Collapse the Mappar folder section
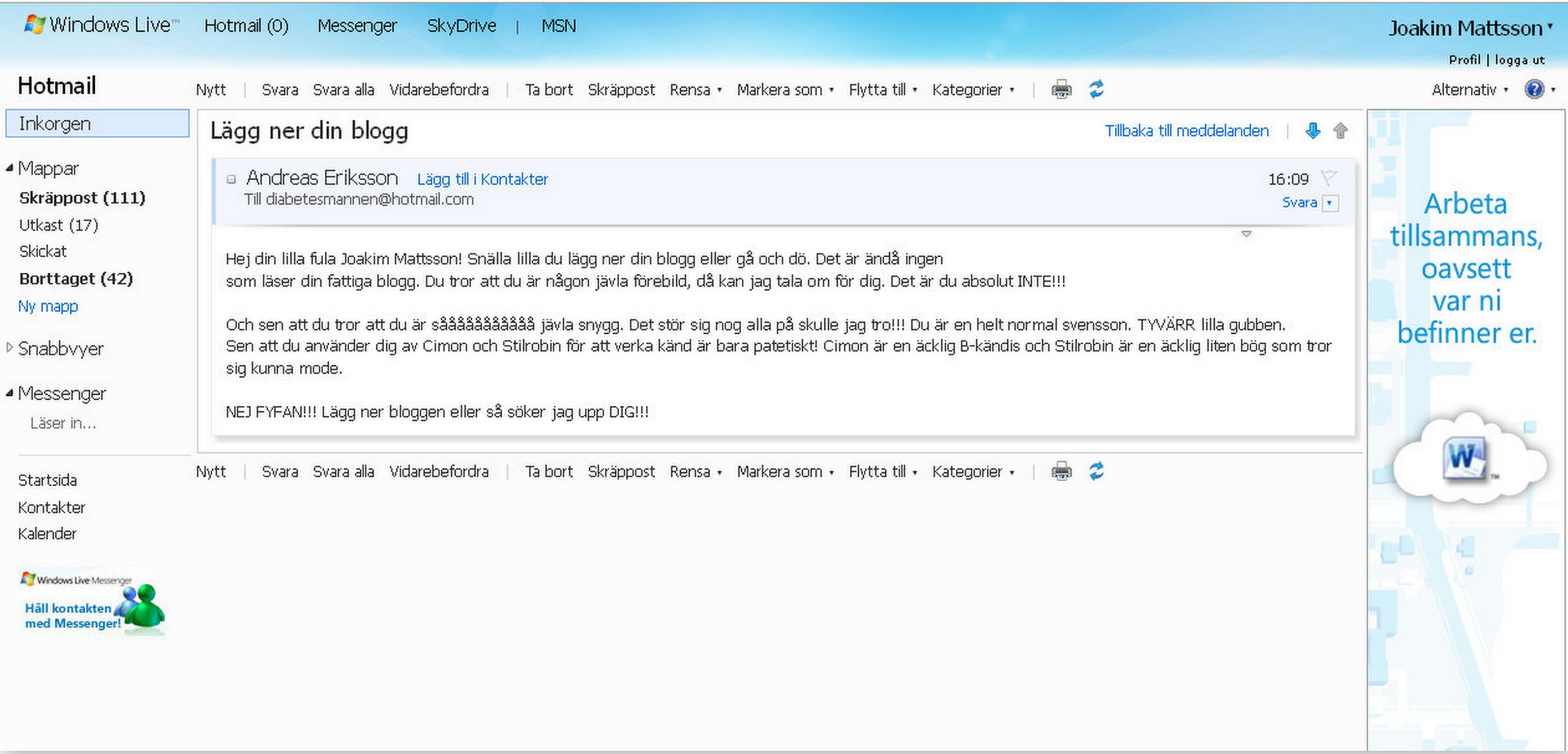The width and height of the screenshot is (1568, 754). coord(9,168)
